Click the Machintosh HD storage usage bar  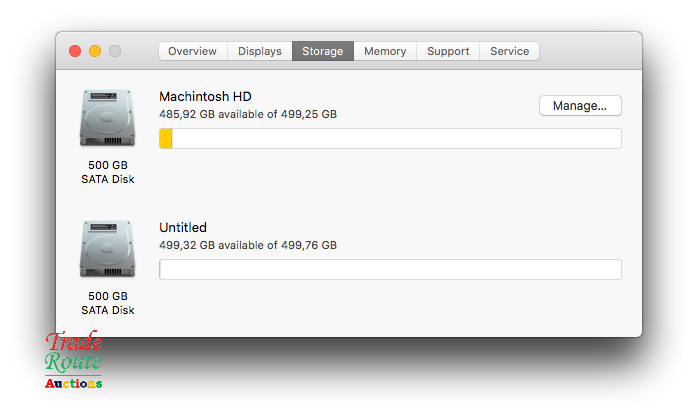click(390, 138)
